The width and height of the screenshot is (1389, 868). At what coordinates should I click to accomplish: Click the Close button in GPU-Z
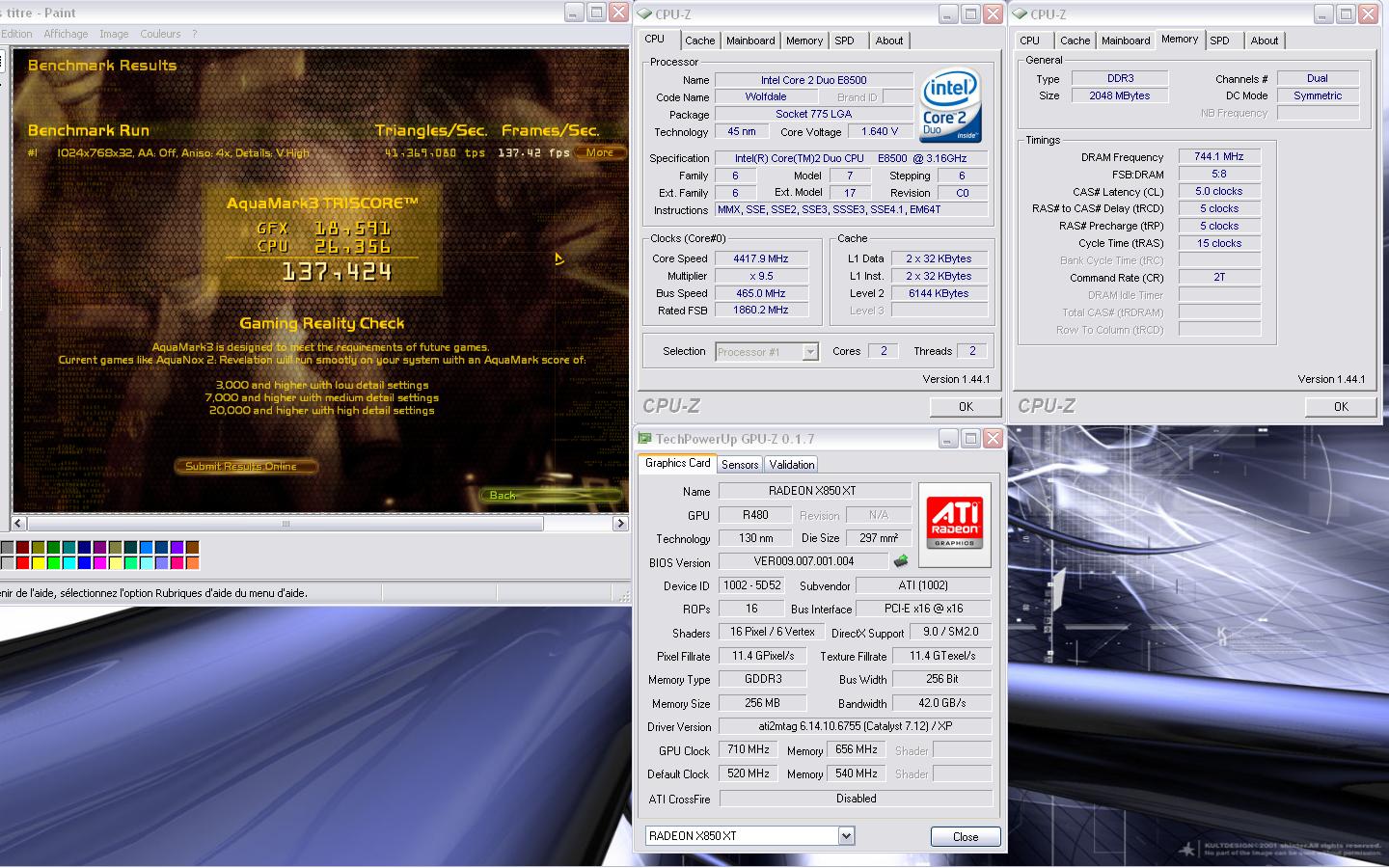click(x=966, y=836)
